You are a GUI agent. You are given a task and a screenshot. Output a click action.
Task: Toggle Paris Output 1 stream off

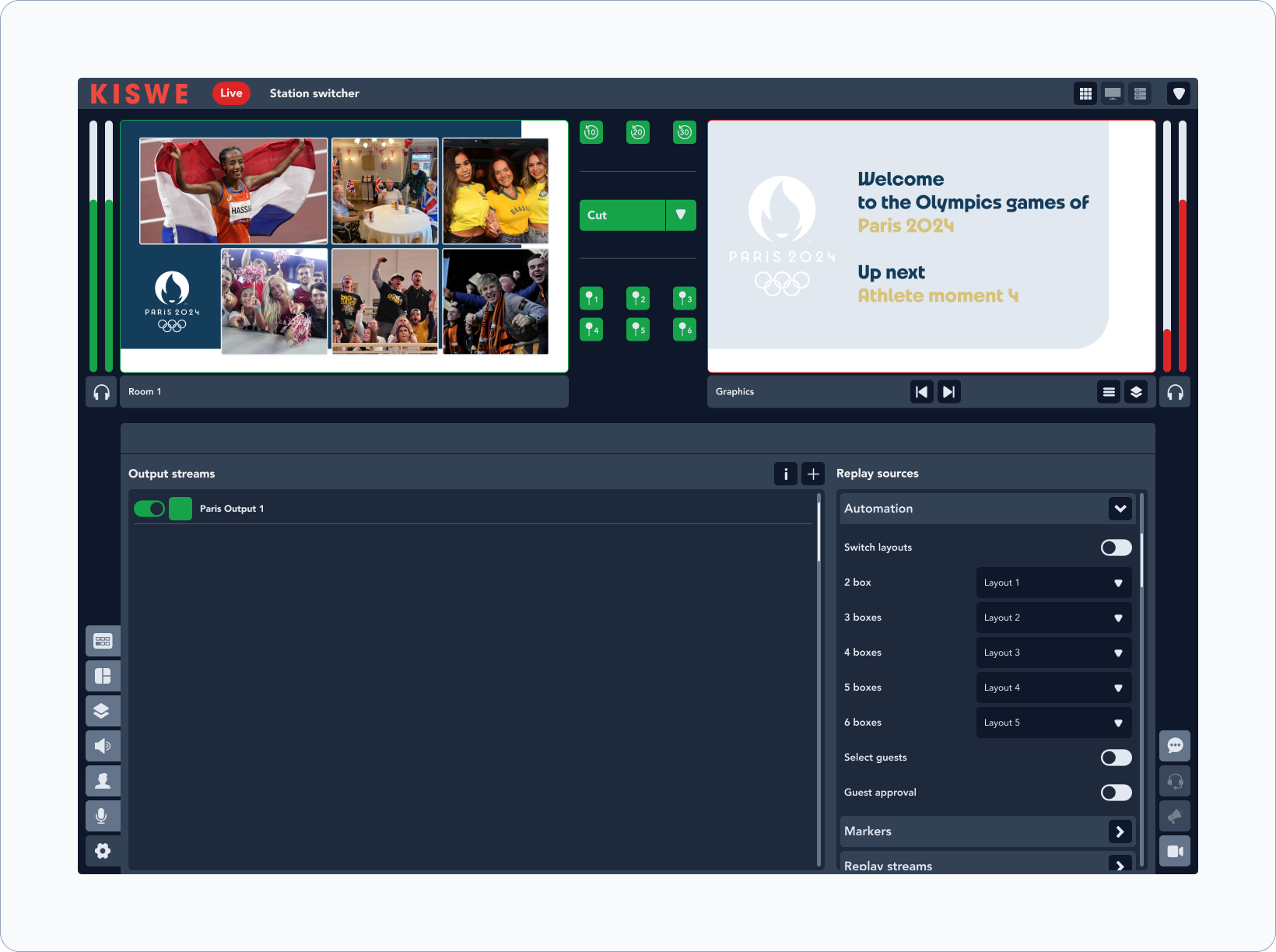coord(149,509)
